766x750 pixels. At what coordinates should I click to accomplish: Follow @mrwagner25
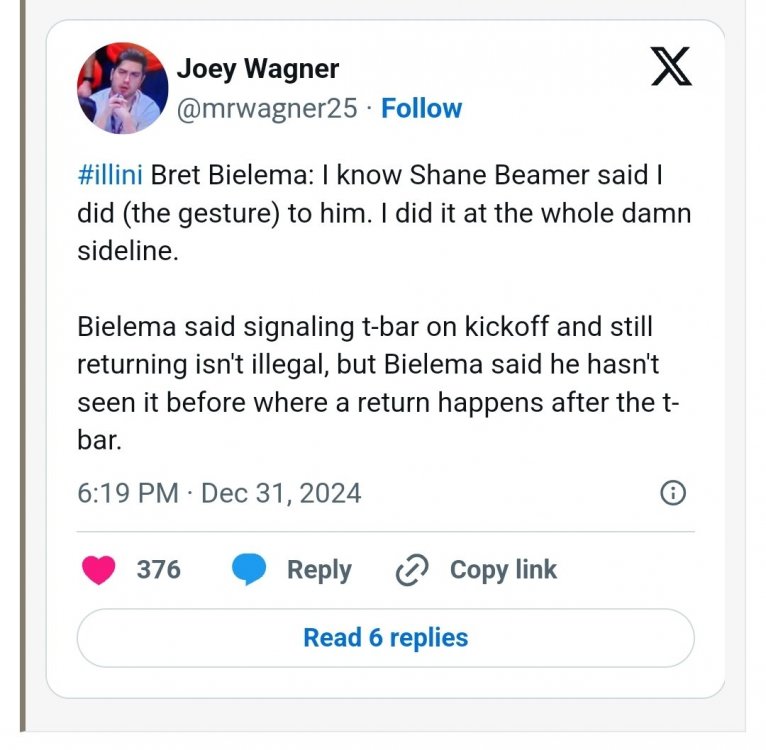421,108
